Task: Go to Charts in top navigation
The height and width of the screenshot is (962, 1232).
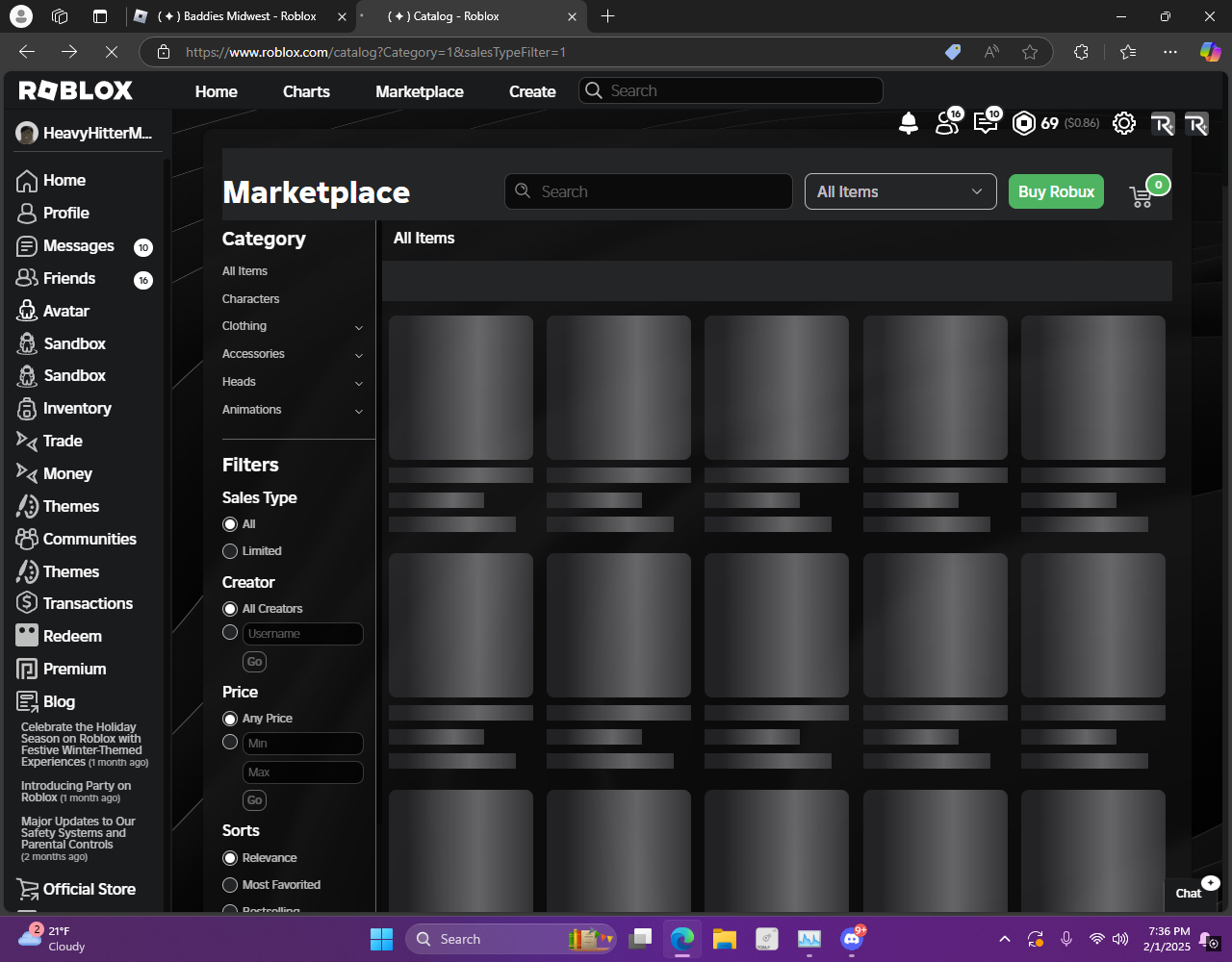Action: tap(306, 91)
